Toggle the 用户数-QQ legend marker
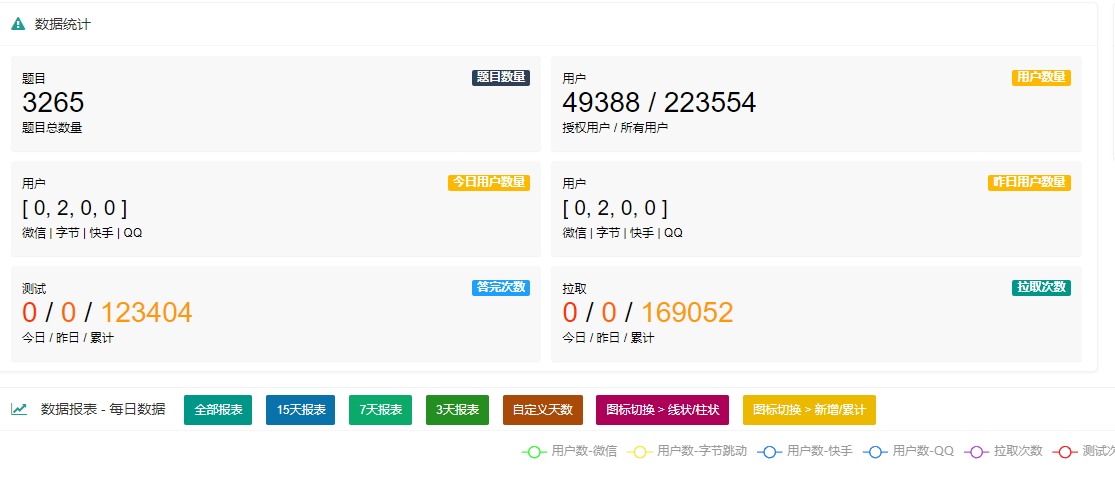The width and height of the screenshot is (1115, 480). tap(909, 452)
